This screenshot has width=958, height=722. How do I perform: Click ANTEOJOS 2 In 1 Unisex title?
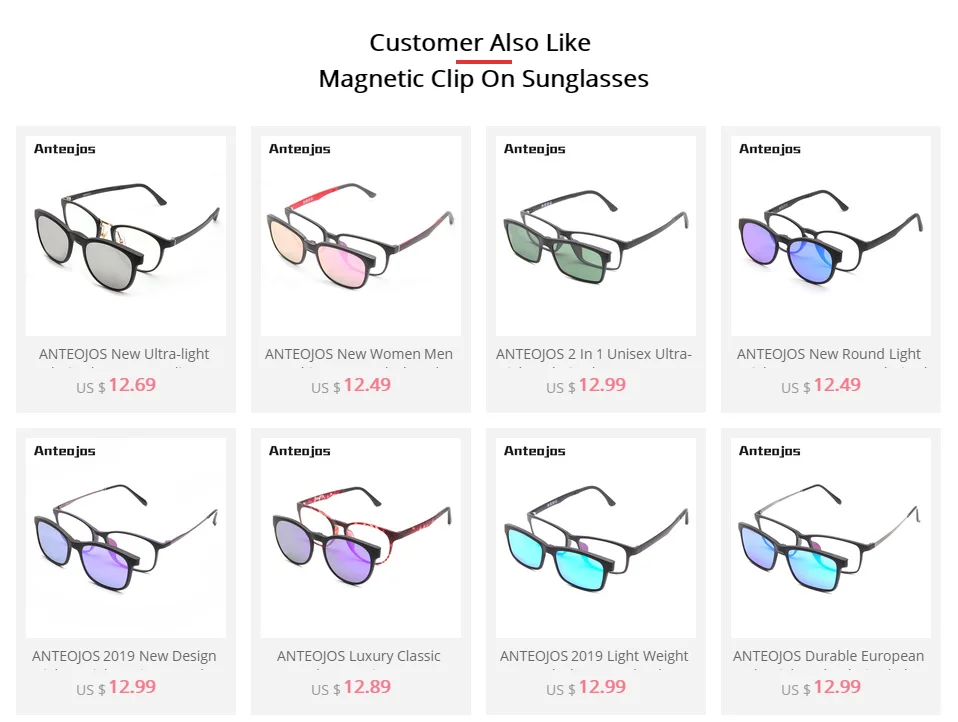[594, 354]
